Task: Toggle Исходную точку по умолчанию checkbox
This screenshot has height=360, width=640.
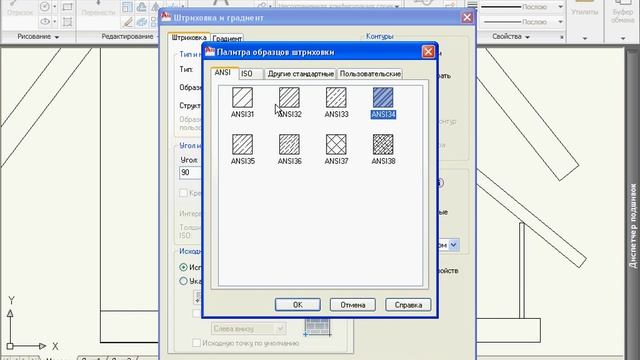Action: pos(196,343)
